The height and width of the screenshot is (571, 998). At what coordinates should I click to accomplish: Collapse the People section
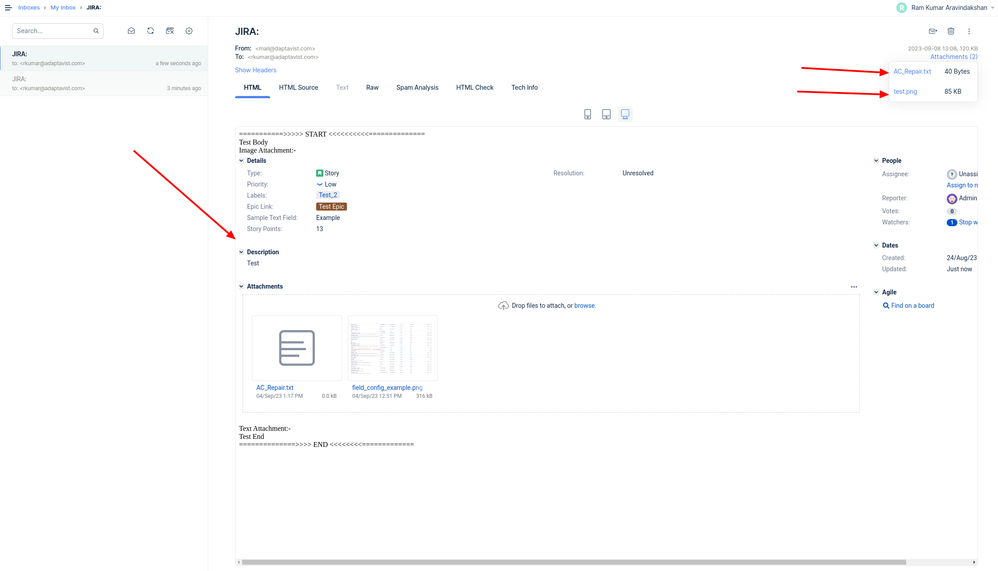[876, 161]
